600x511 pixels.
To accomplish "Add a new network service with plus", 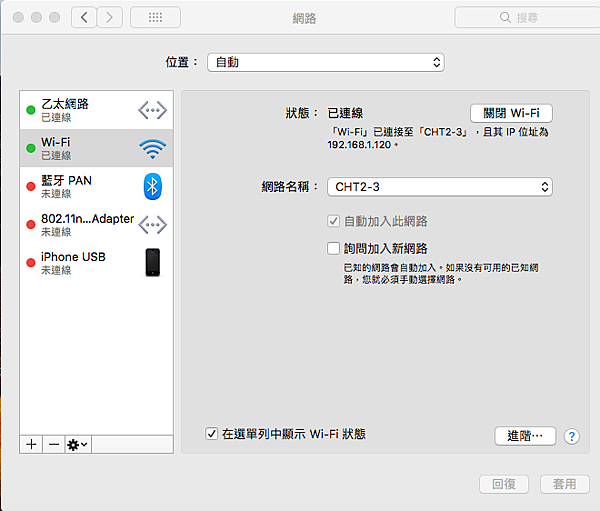I will [x=31, y=444].
